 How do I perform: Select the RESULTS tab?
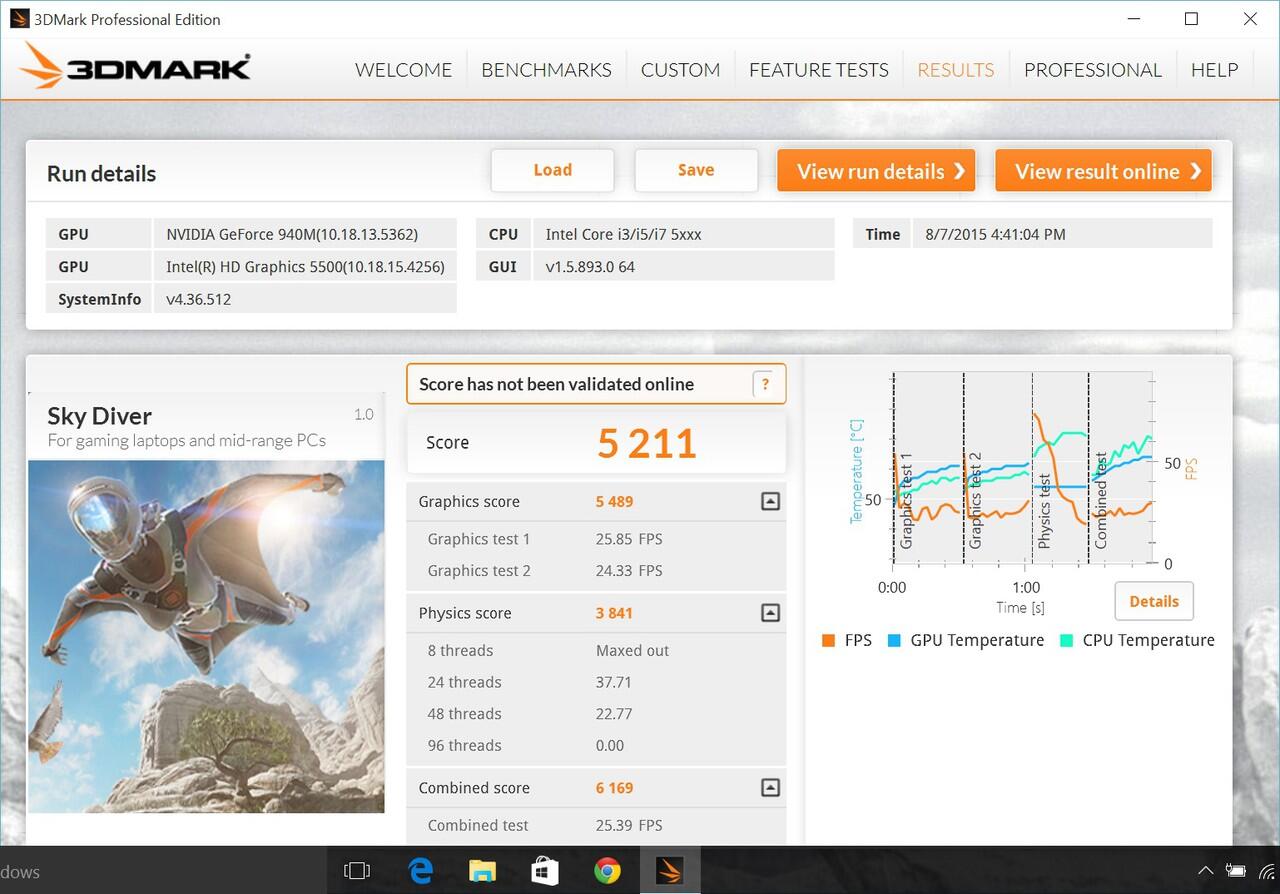pyautogui.click(x=955, y=70)
